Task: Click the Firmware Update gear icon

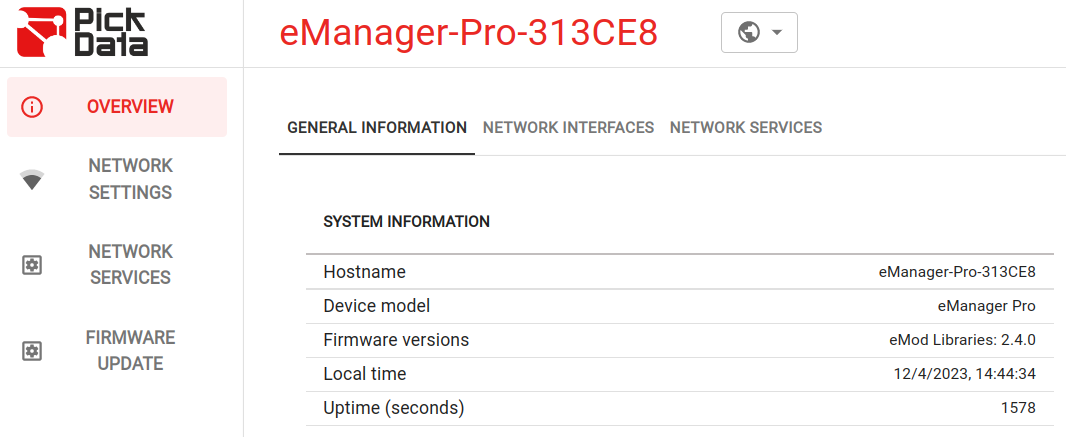Action: coord(32,351)
